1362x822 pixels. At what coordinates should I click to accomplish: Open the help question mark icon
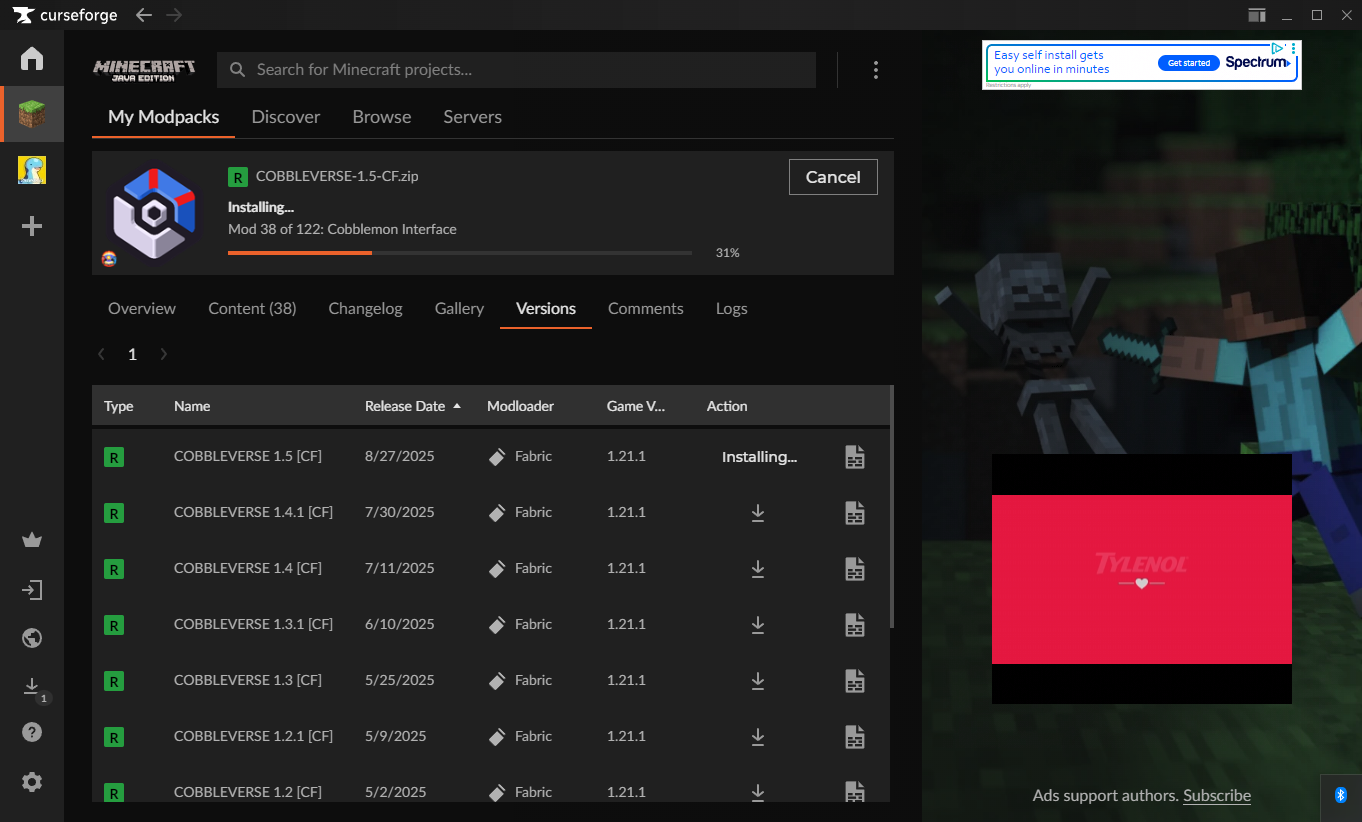(x=32, y=732)
